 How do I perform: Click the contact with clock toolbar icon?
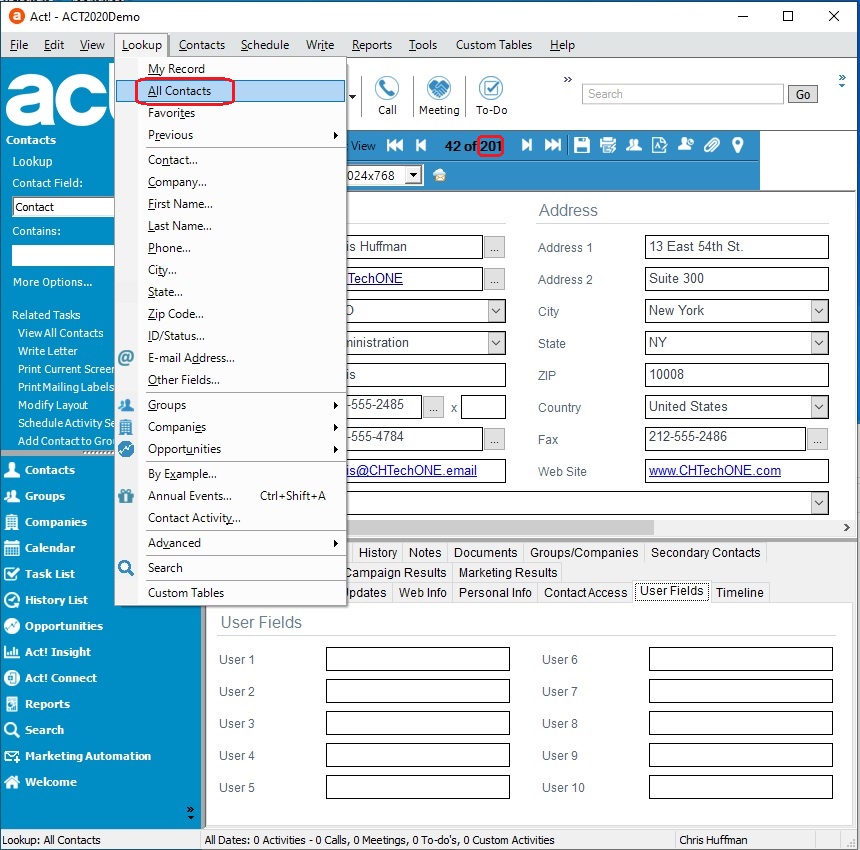pos(686,145)
